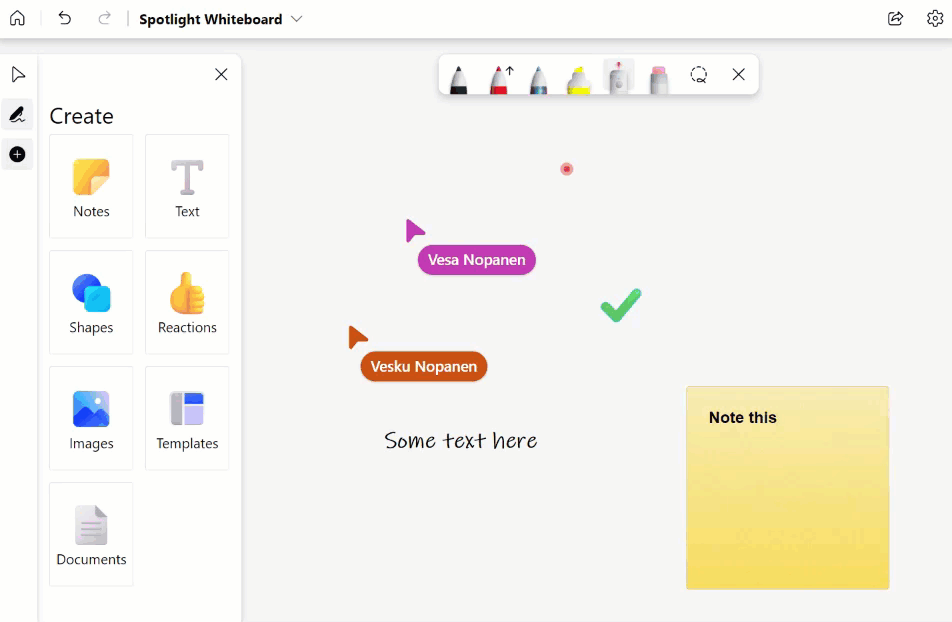Close the inking toolbar
The height and width of the screenshot is (622, 952).
point(738,75)
